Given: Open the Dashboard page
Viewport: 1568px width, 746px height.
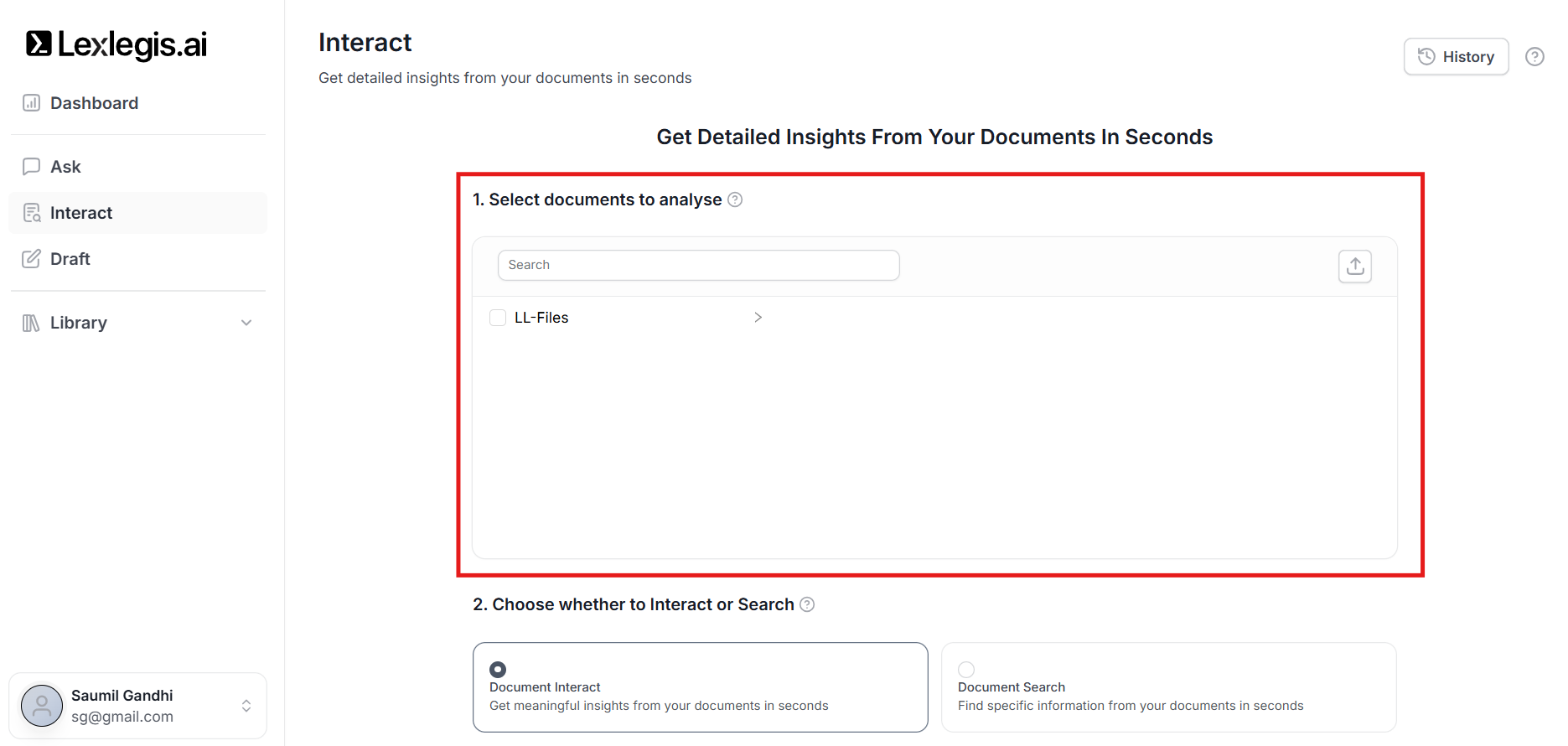Looking at the screenshot, I should point(94,103).
